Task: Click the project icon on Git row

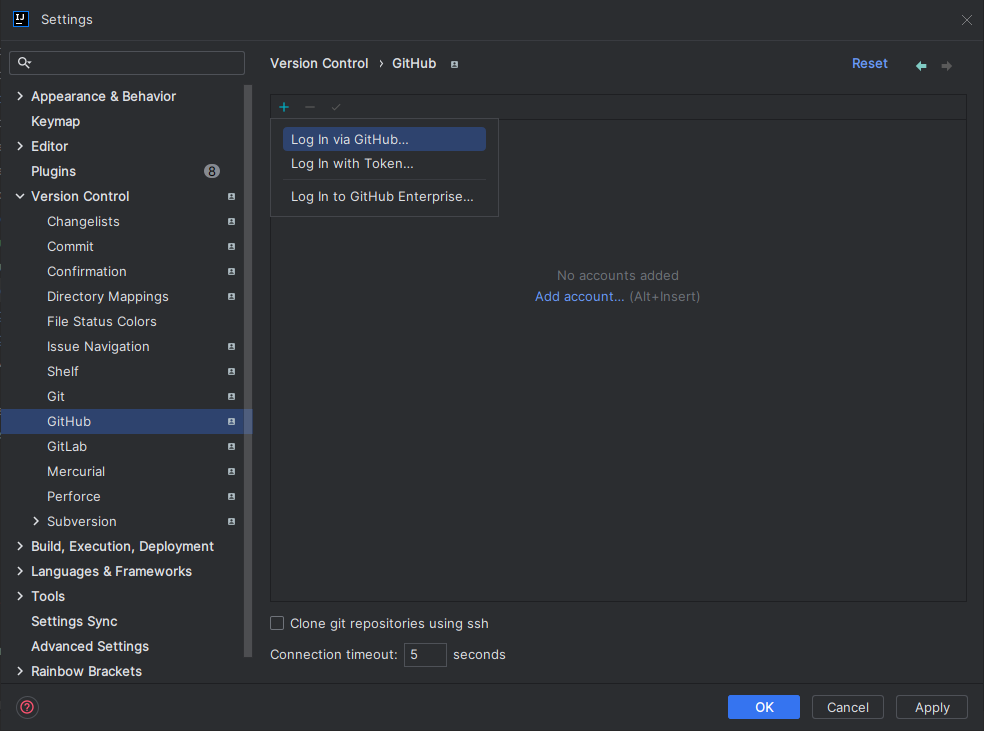Action: click(x=232, y=397)
